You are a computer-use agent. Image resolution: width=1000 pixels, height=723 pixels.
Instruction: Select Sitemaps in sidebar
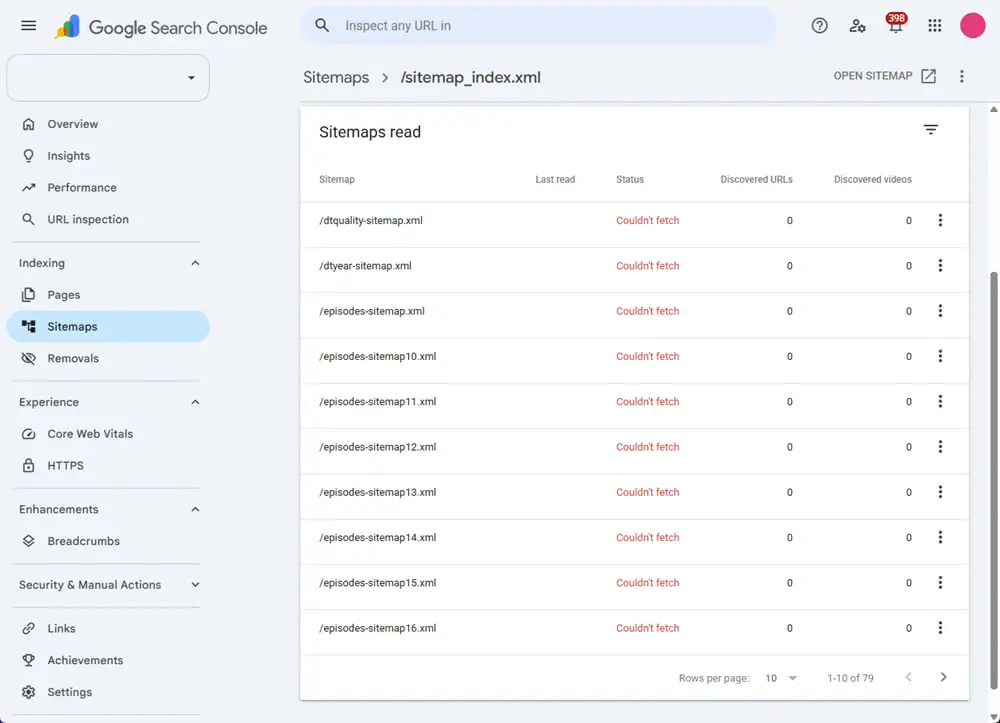(108, 326)
